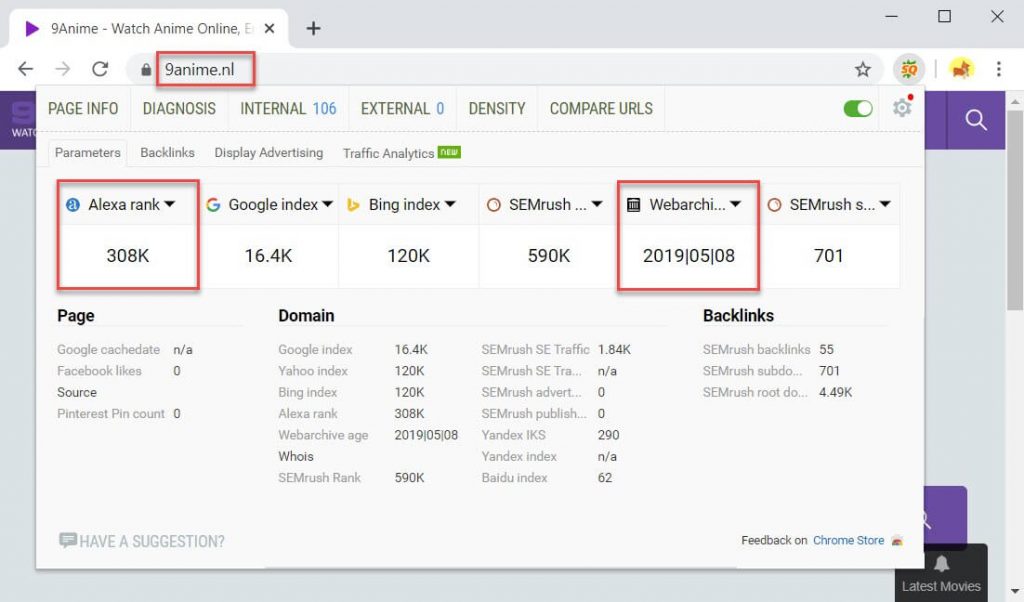Viewport: 1024px width, 602px height.
Task: Open the EXTERNAL 0 links tab
Action: (402, 108)
